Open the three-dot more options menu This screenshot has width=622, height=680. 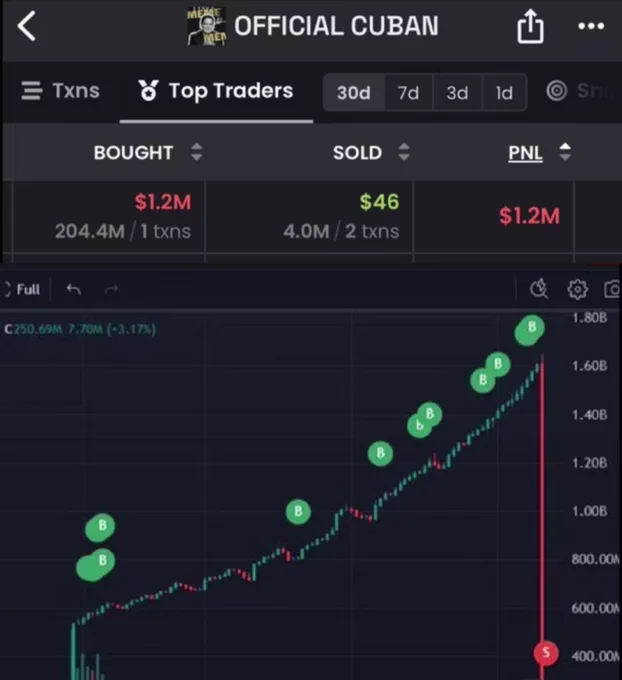(x=591, y=26)
